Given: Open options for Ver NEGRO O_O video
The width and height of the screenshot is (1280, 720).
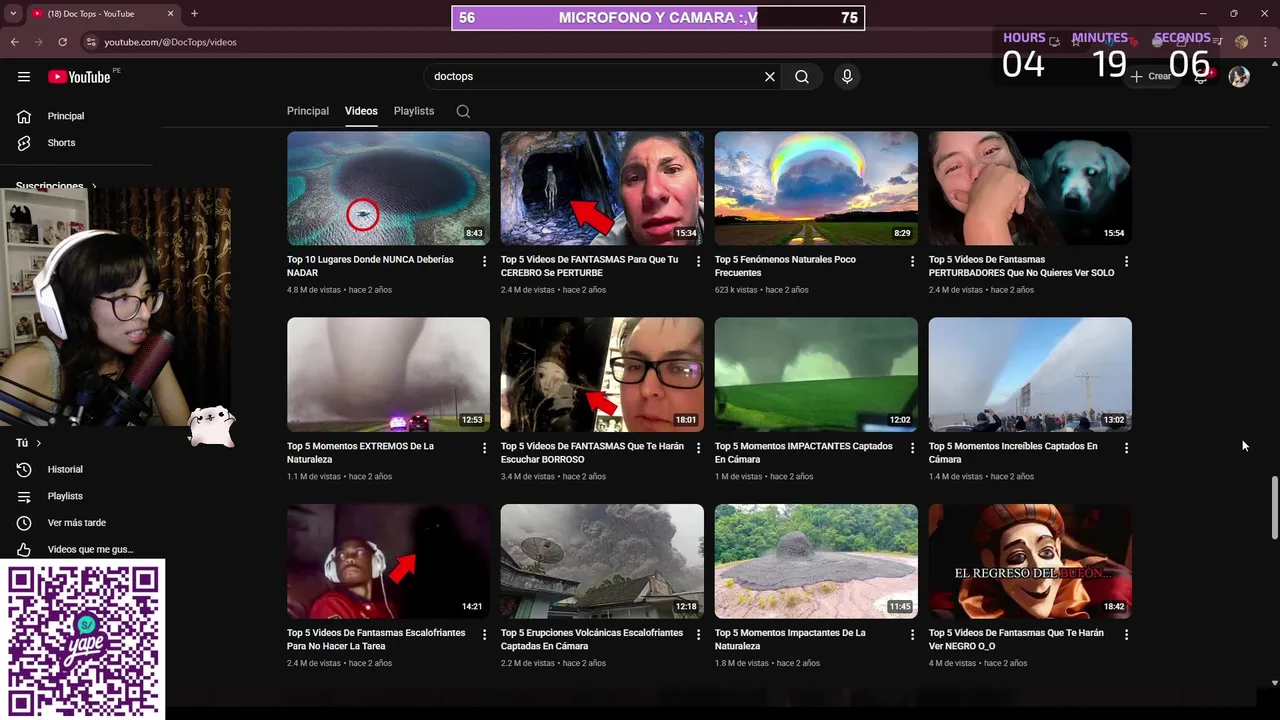Looking at the screenshot, I should (1126, 634).
